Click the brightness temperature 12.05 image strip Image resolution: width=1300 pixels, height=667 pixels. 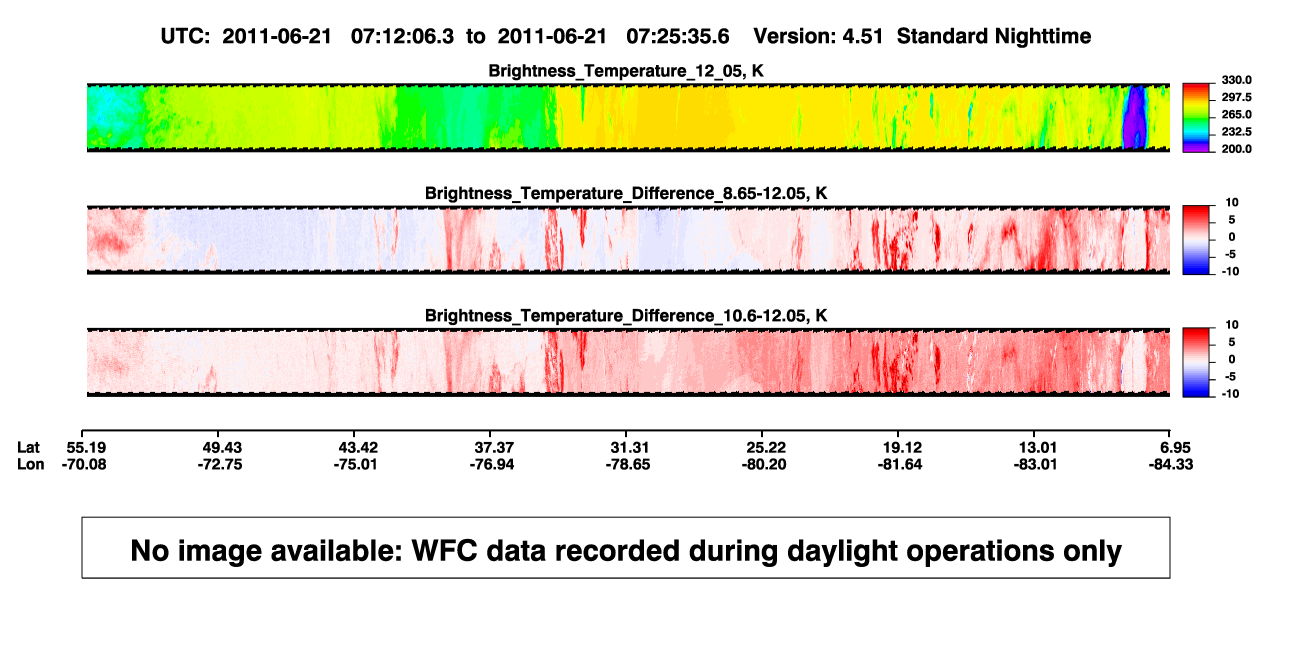626,118
